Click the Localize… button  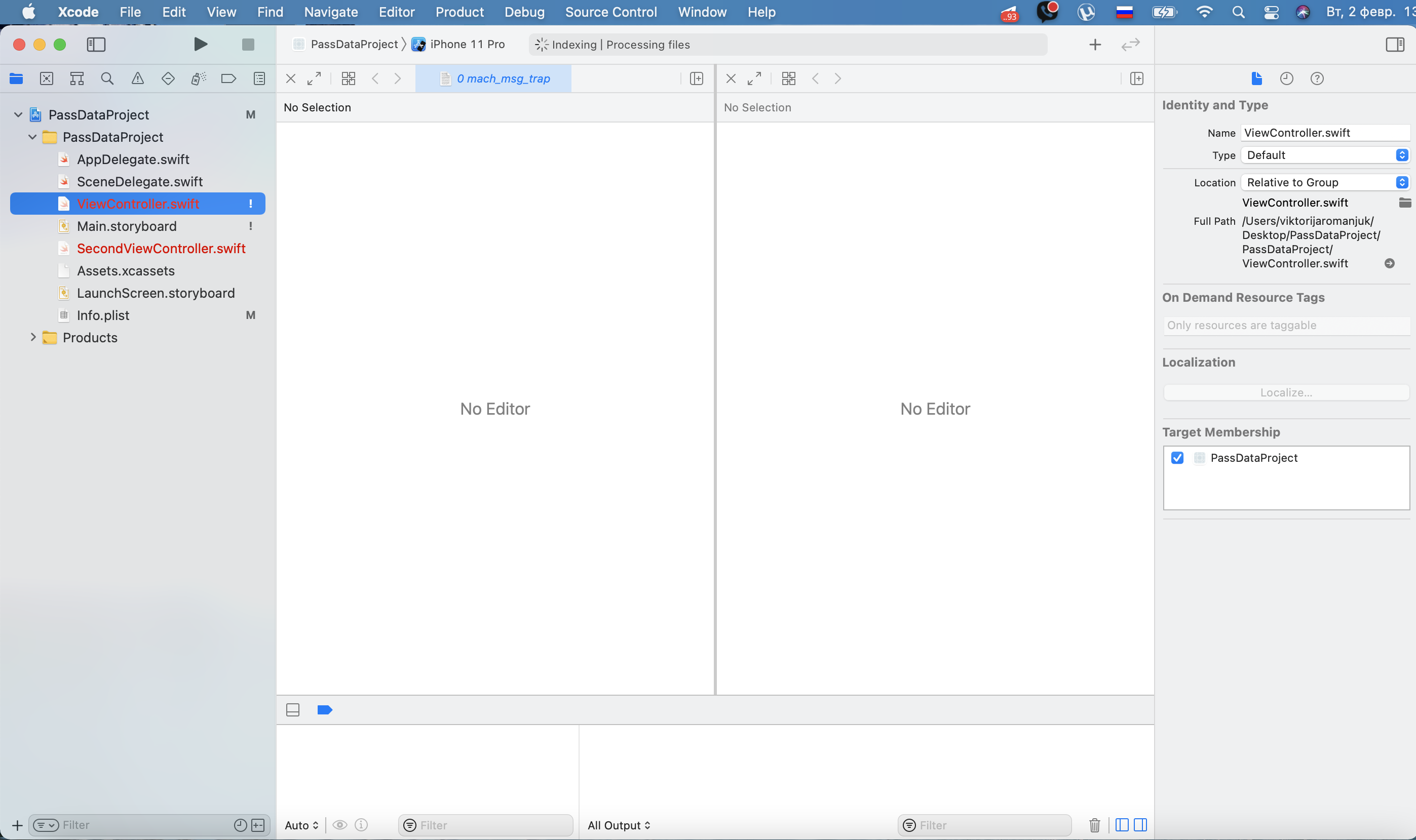coord(1286,392)
